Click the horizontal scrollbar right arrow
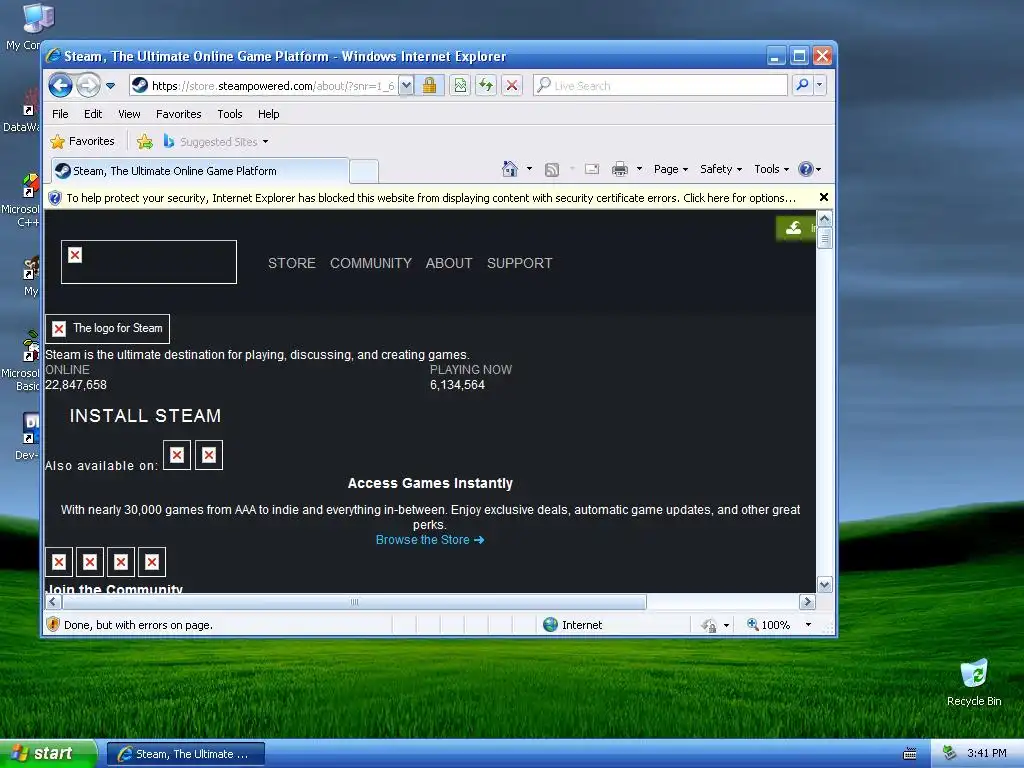This screenshot has height=768, width=1024. point(807,601)
